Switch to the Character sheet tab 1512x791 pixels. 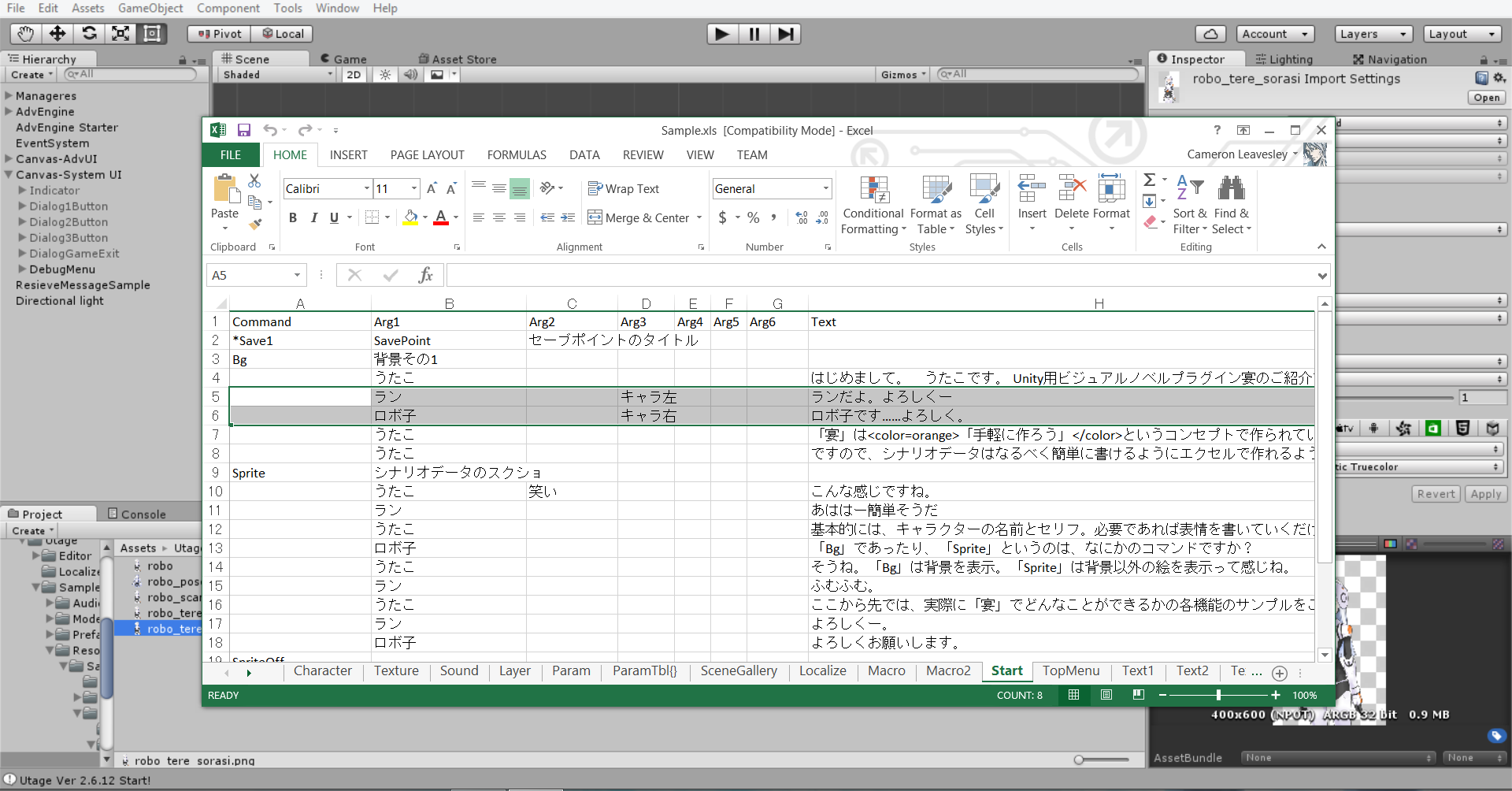(322, 671)
